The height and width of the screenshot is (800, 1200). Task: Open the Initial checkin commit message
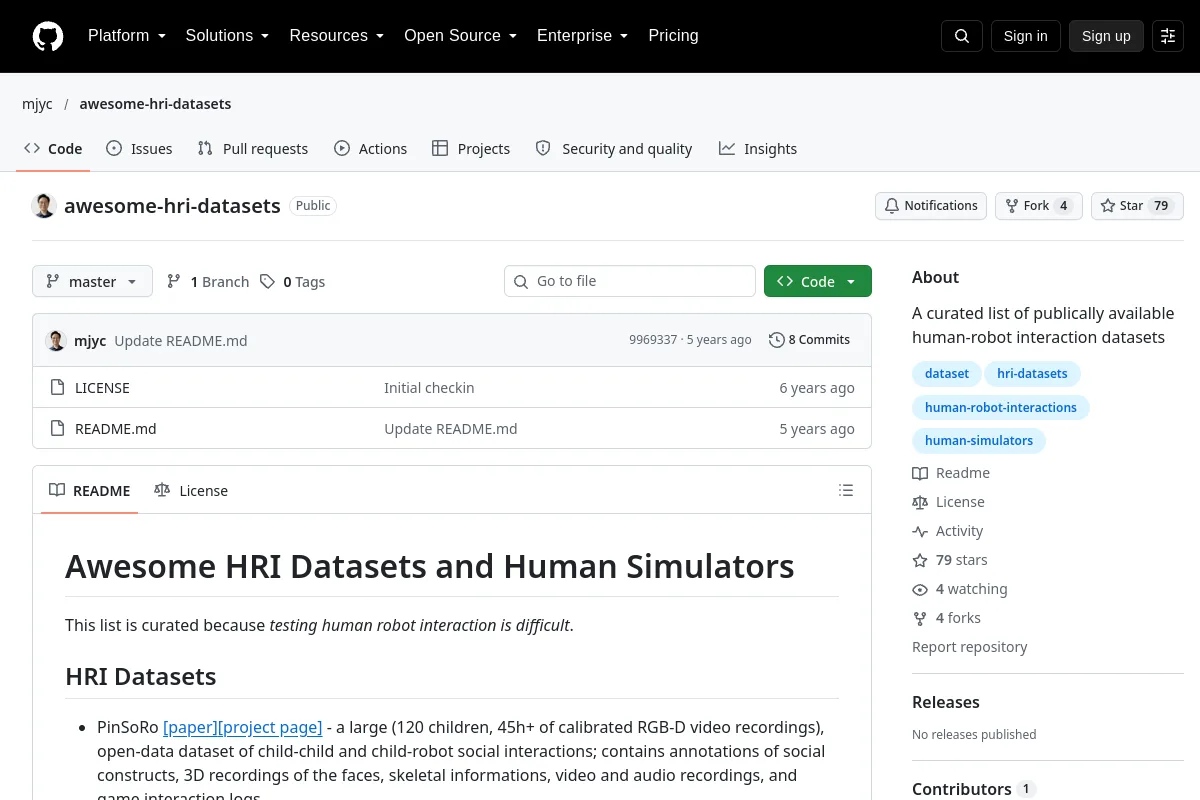429,388
